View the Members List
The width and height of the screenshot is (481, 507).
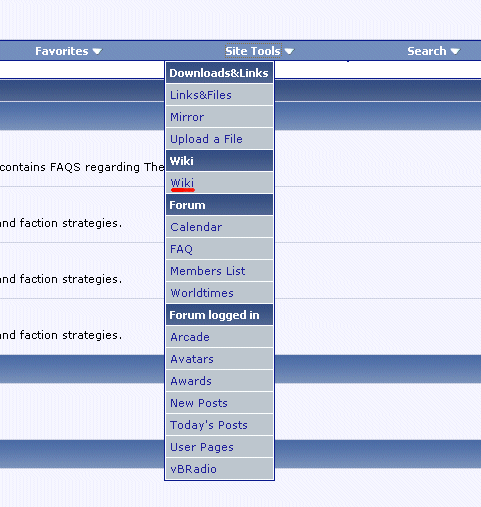pos(219,271)
